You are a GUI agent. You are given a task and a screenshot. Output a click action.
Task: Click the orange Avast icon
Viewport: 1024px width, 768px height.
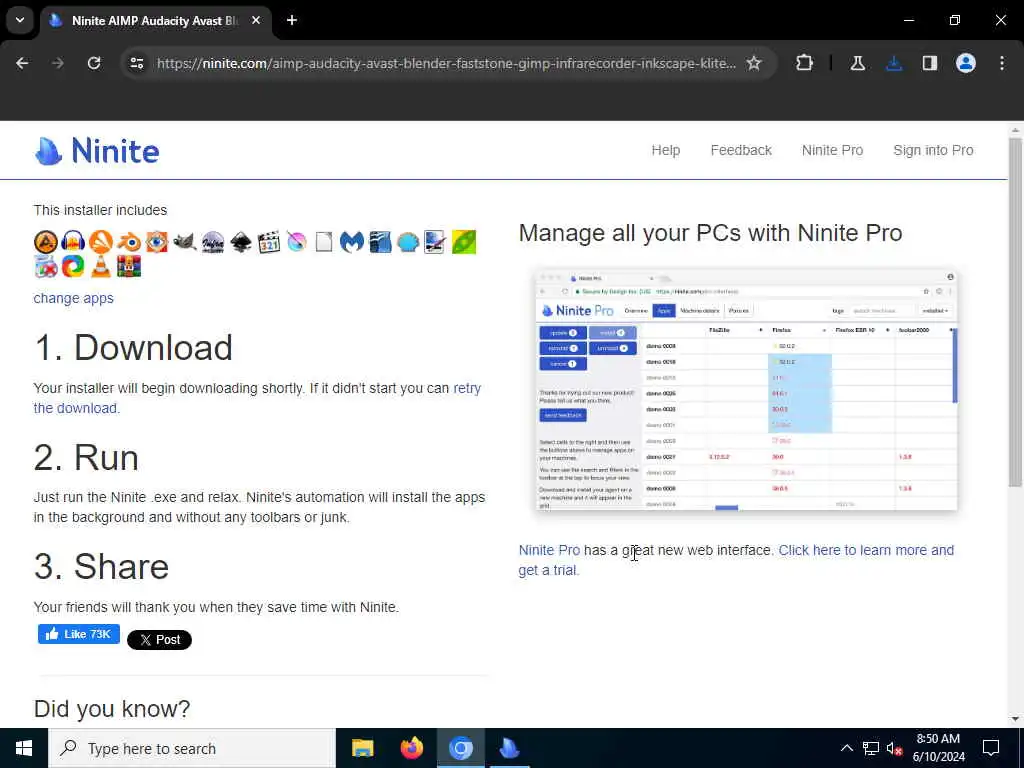[x=101, y=242]
